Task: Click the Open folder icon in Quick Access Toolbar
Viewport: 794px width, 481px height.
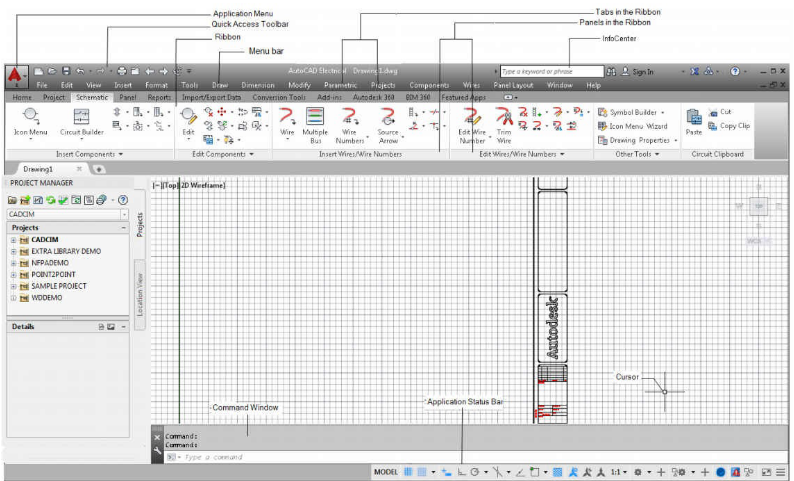Action: (x=52, y=71)
